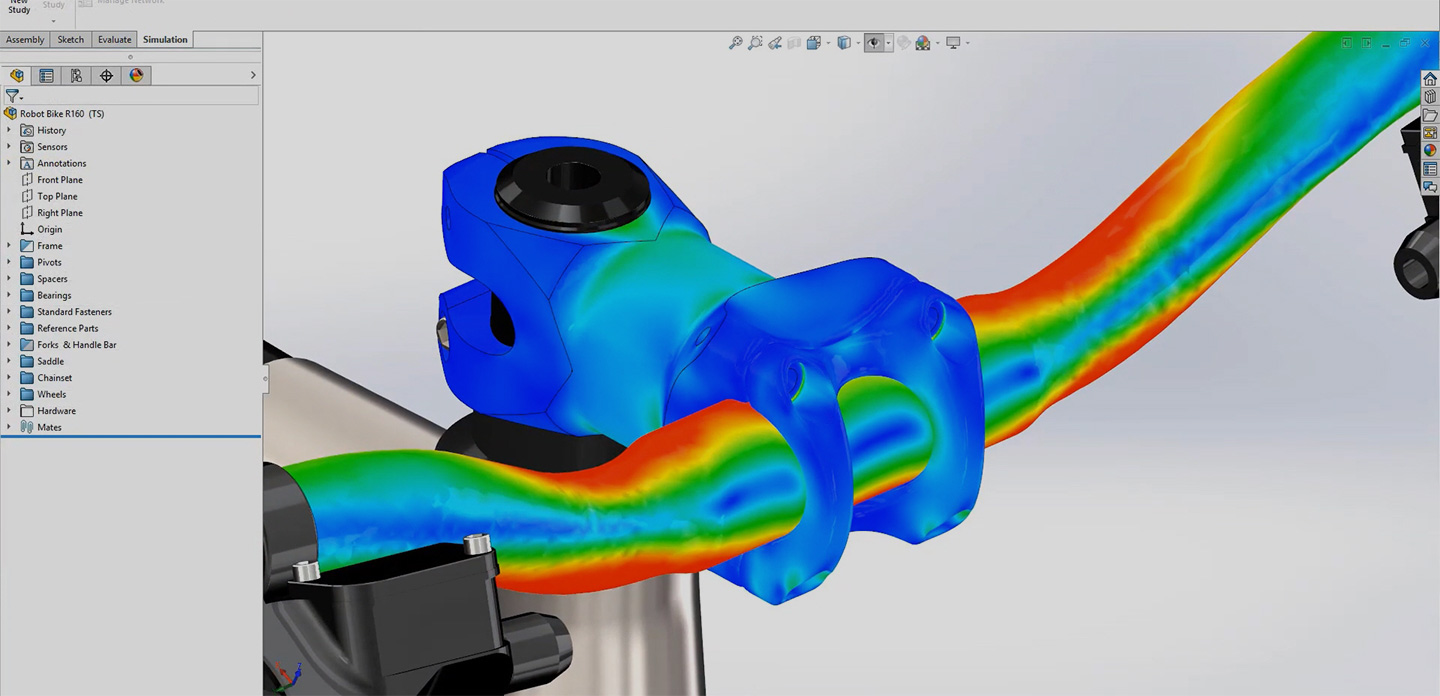Open the PropertyManager tab in left panel
The height and width of the screenshot is (696, 1440).
pyautogui.click(x=46, y=75)
